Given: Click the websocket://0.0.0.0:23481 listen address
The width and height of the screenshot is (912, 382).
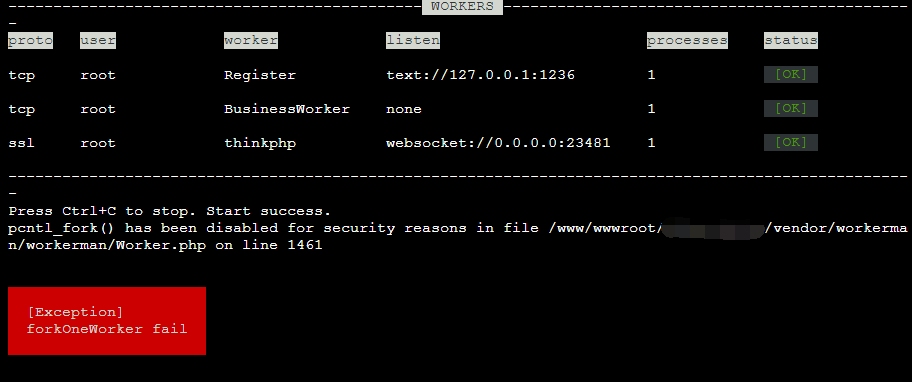Looking at the screenshot, I should click(498, 143).
